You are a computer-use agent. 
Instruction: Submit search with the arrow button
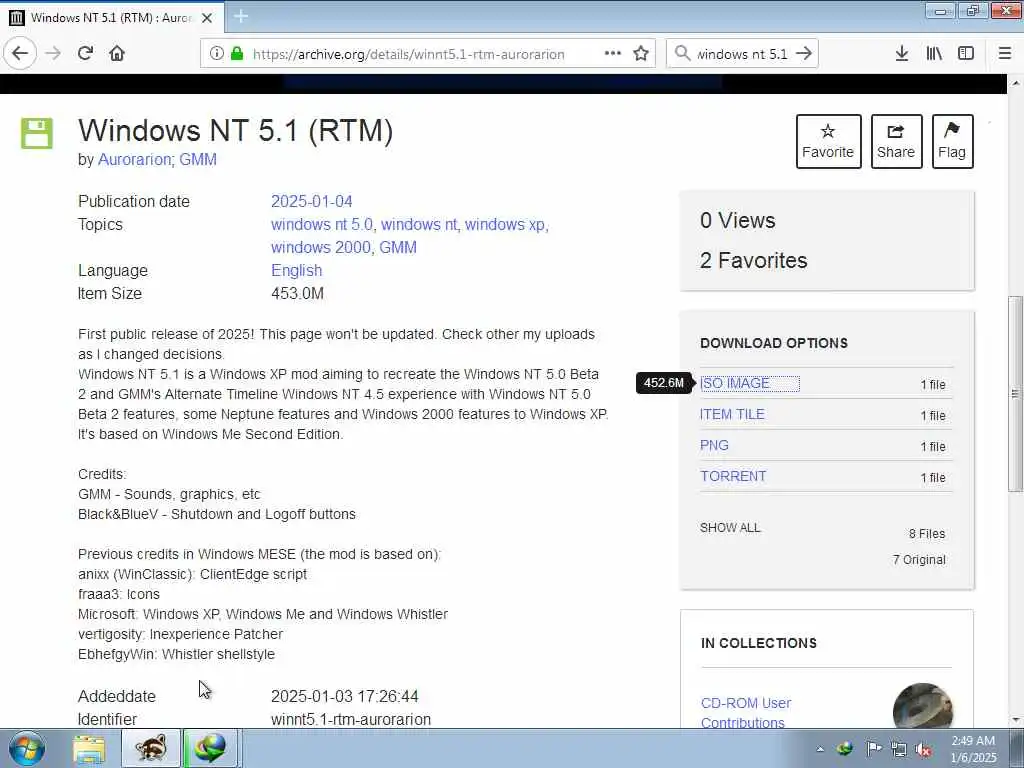pyautogui.click(x=804, y=54)
